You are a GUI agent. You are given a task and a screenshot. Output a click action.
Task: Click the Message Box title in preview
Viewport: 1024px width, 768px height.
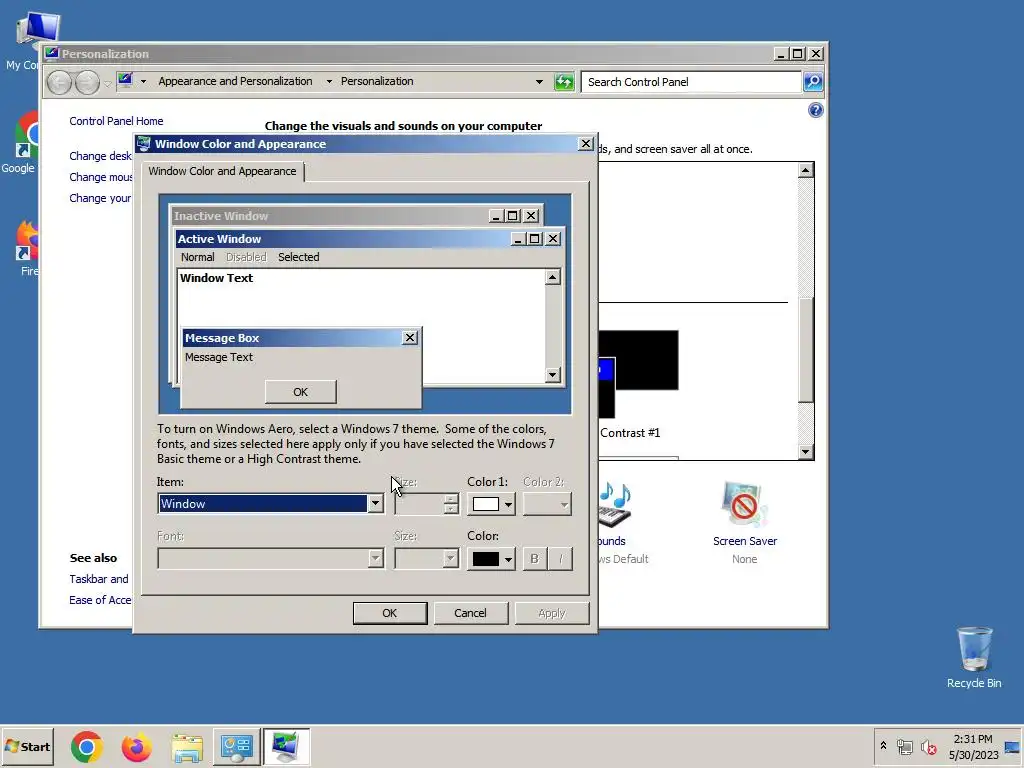click(x=222, y=338)
